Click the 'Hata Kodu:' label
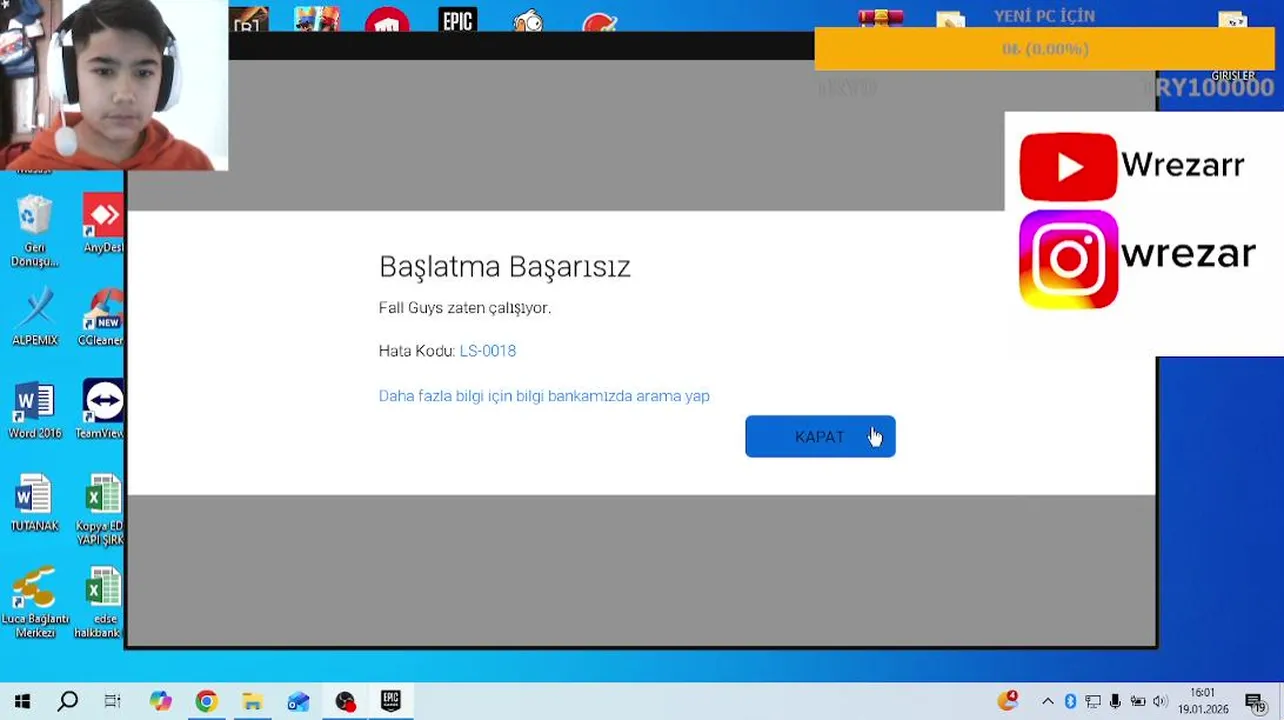 click(417, 351)
